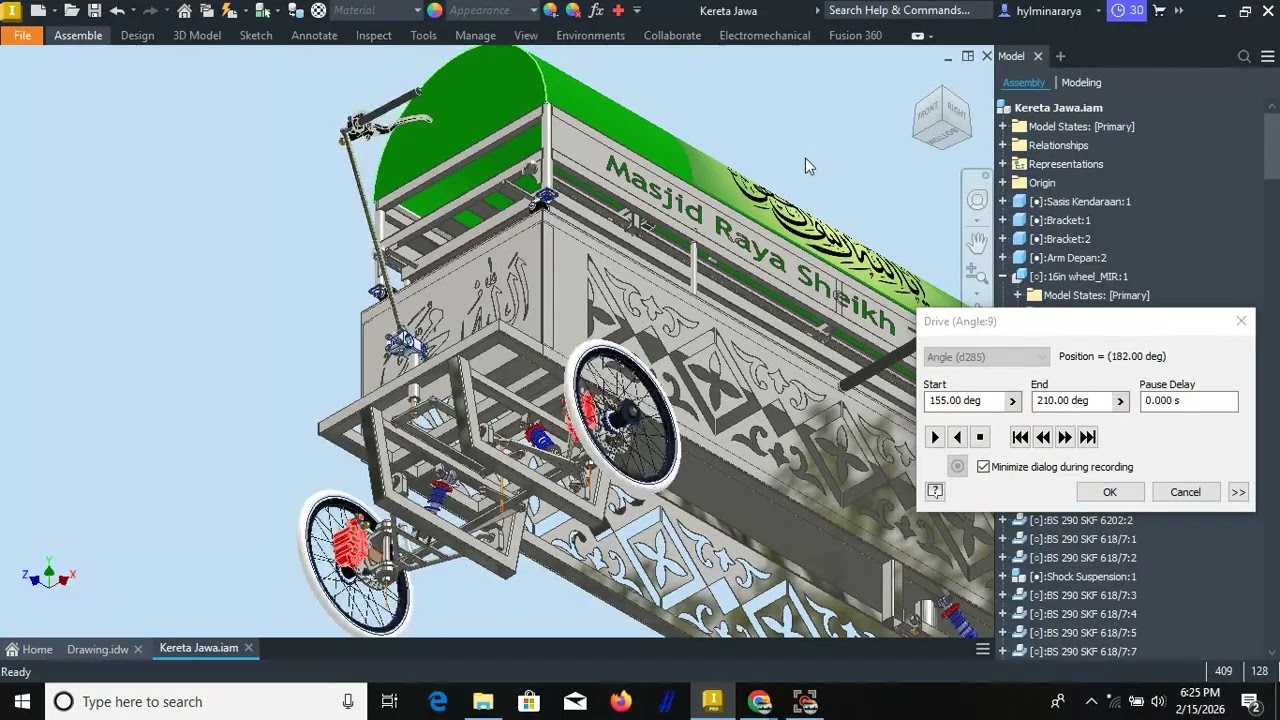Viewport: 1280px width, 720px height.
Task: Expand the Relationships folder node
Action: click(x=1003, y=145)
